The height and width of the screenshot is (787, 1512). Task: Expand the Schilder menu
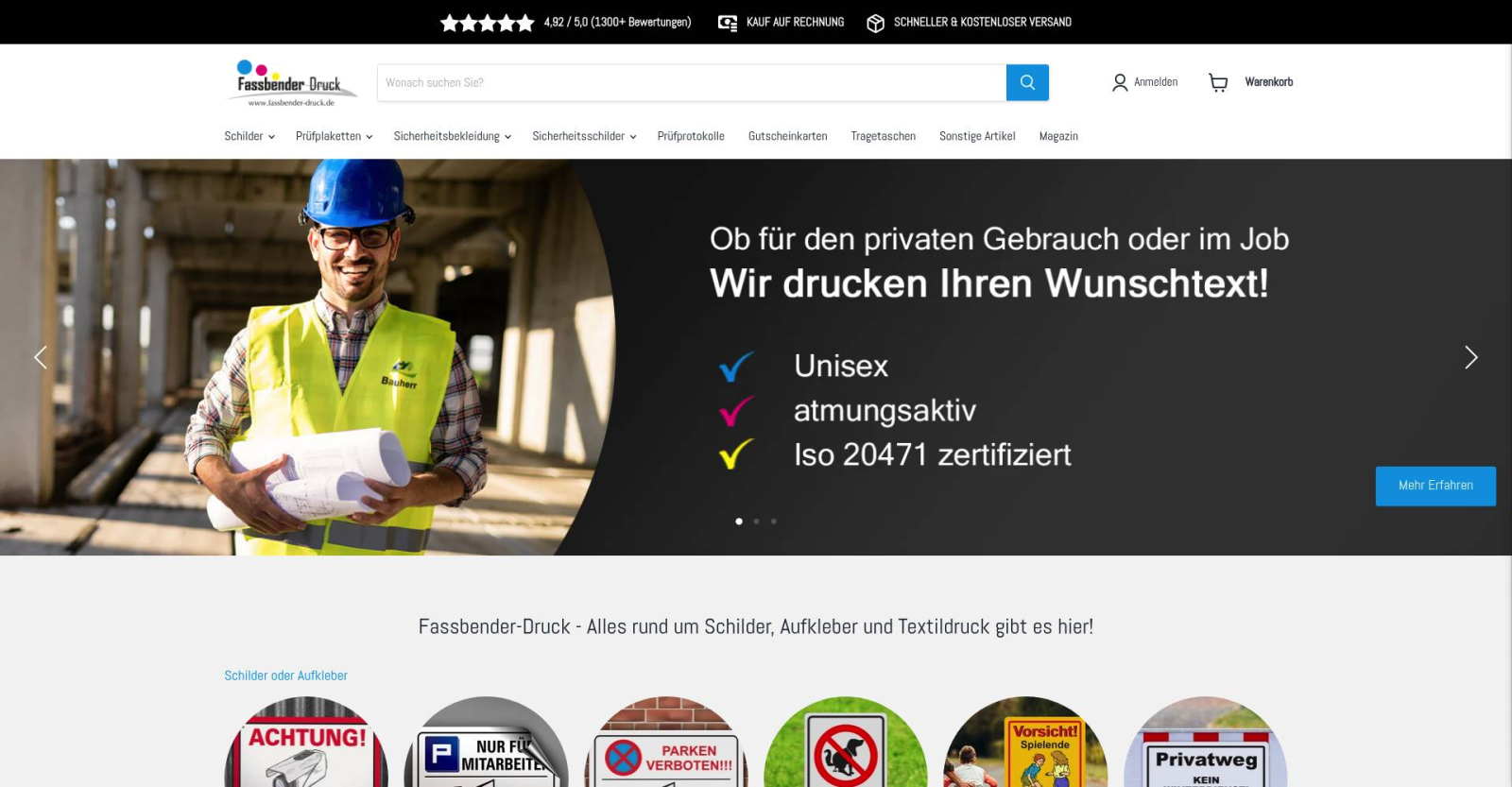click(249, 136)
